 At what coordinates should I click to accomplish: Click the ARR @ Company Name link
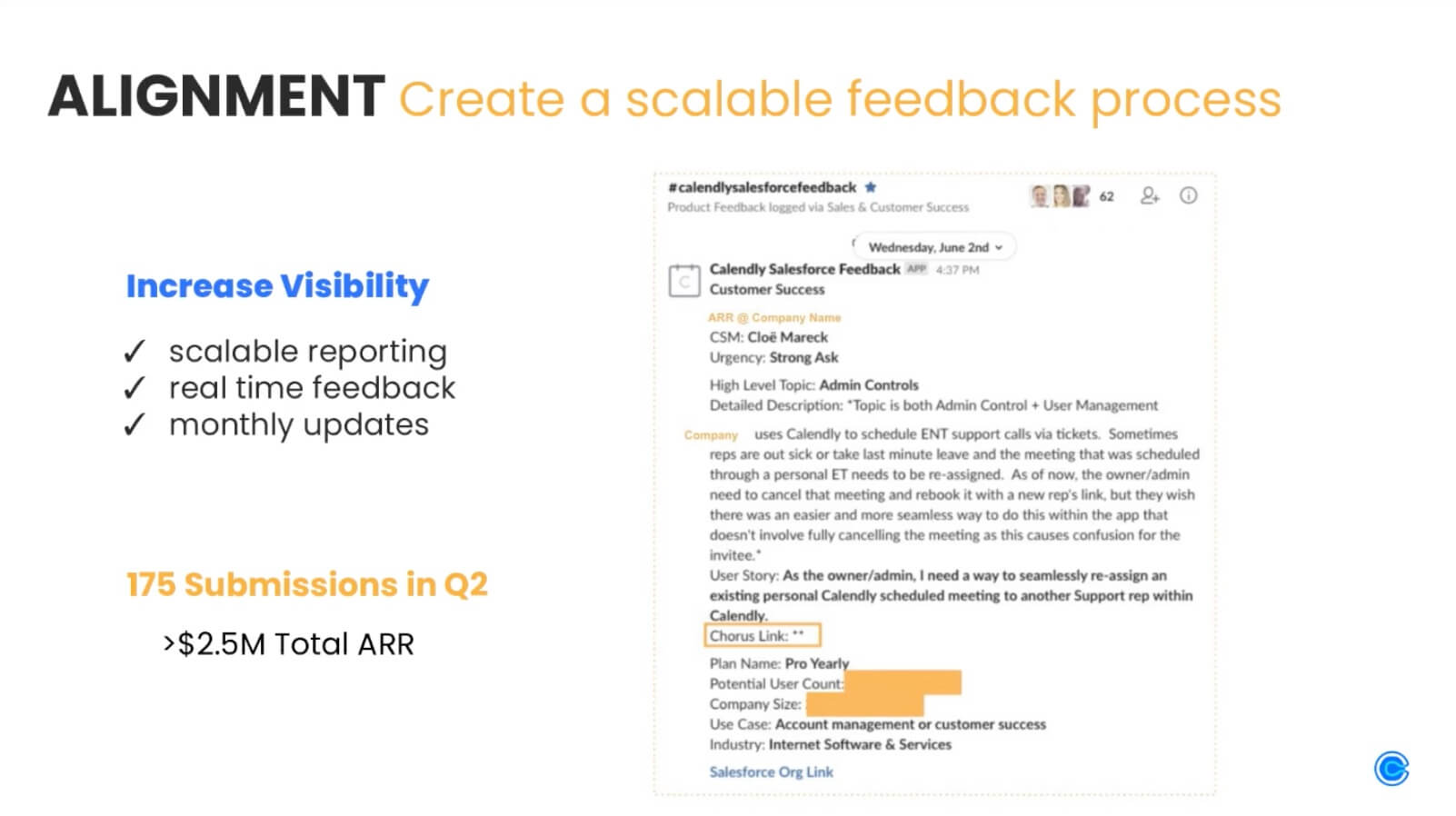(x=775, y=317)
